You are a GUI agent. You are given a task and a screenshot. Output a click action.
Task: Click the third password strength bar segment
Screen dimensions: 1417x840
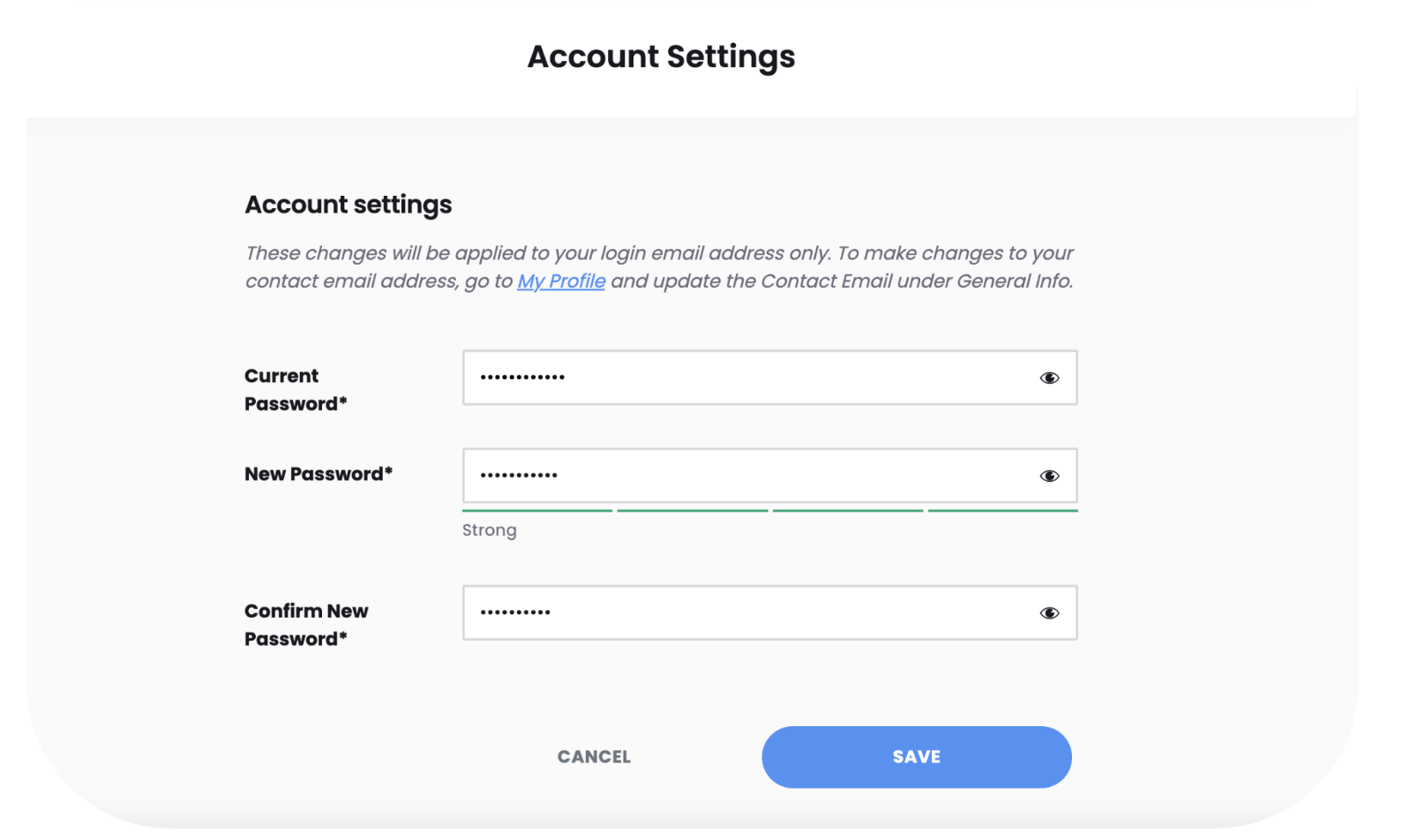coord(848,510)
